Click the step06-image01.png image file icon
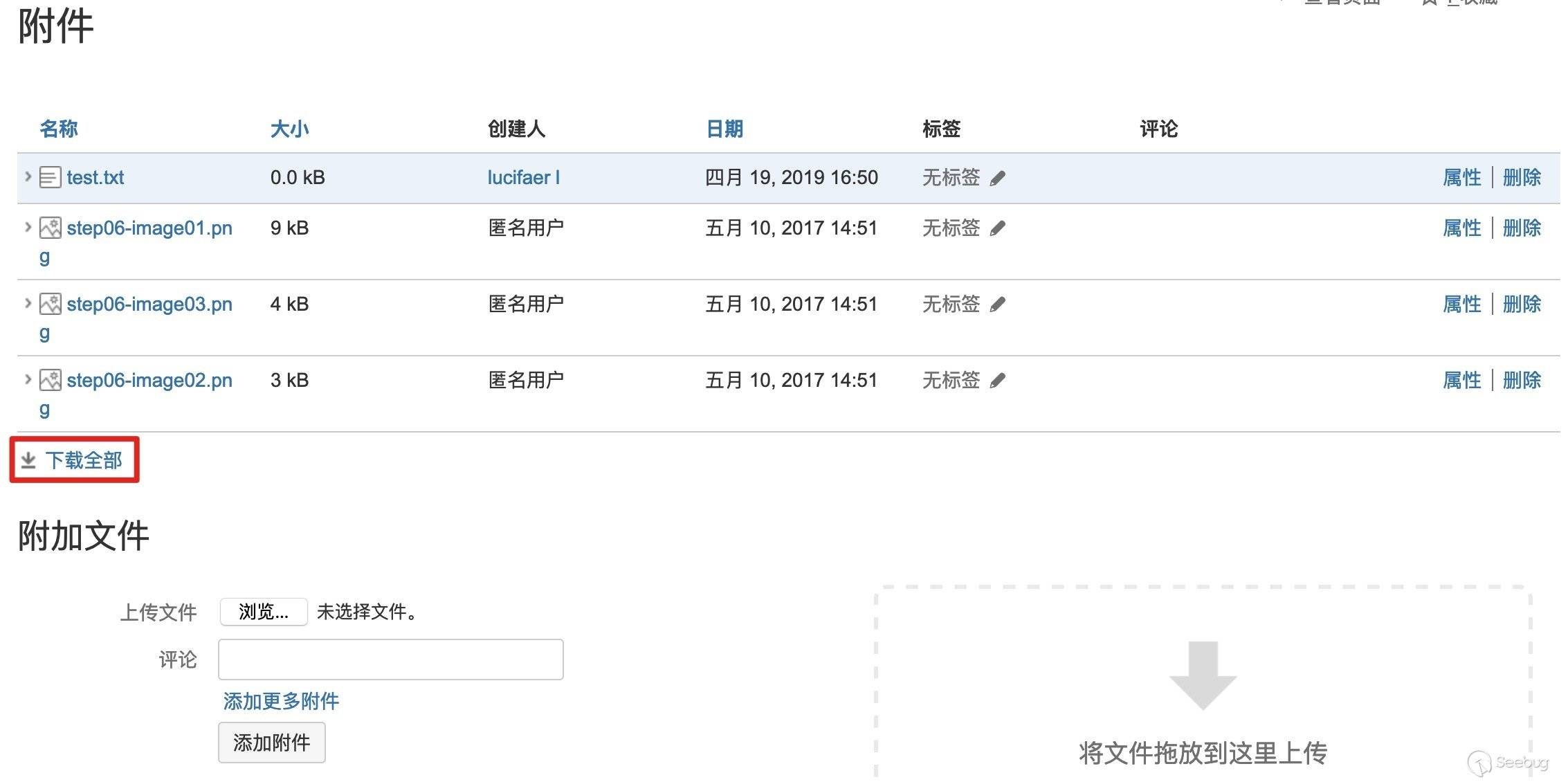Screen dimensions: 1568x782 point(50,228)
